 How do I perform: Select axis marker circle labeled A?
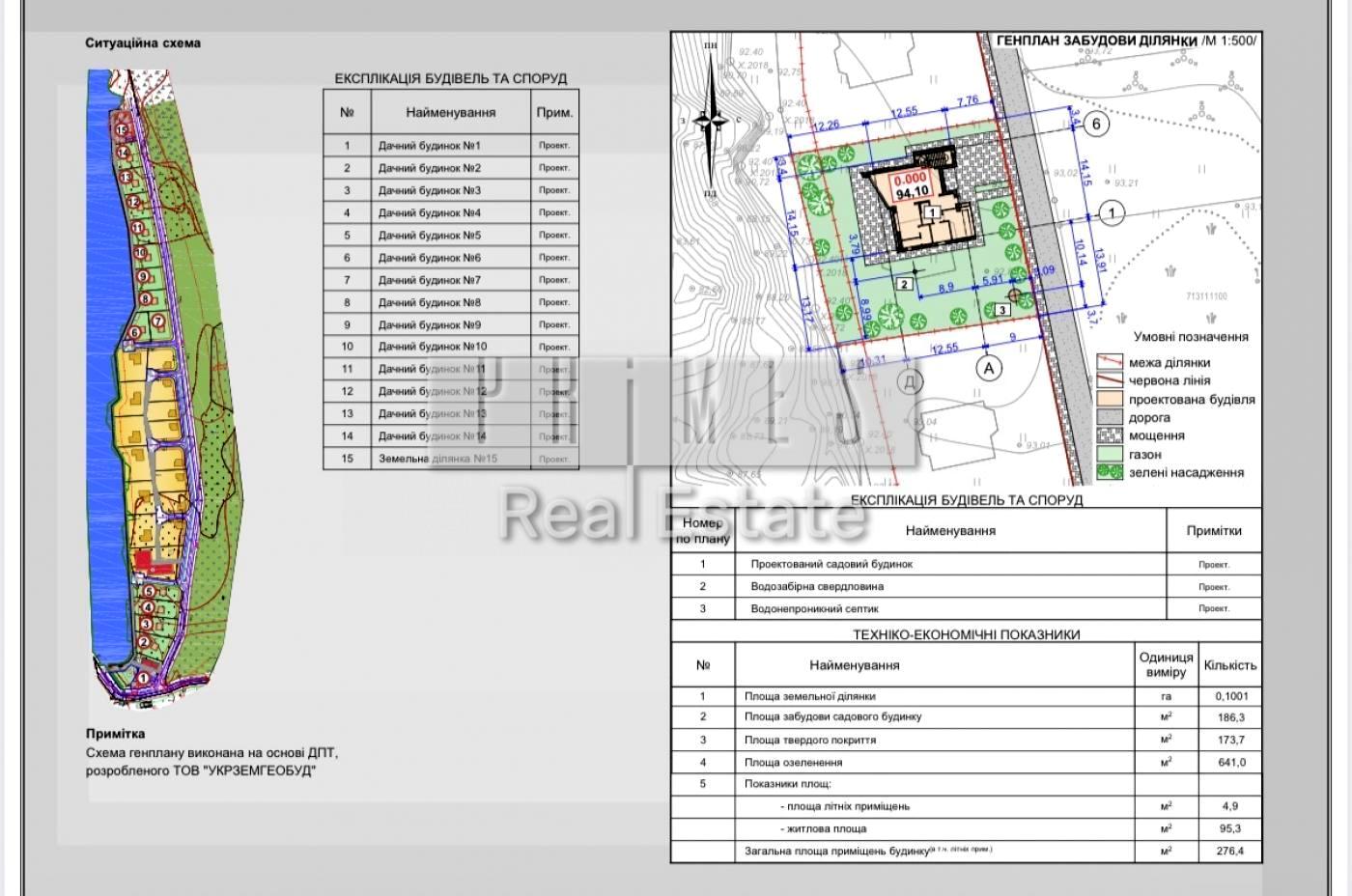pos(987,368)
